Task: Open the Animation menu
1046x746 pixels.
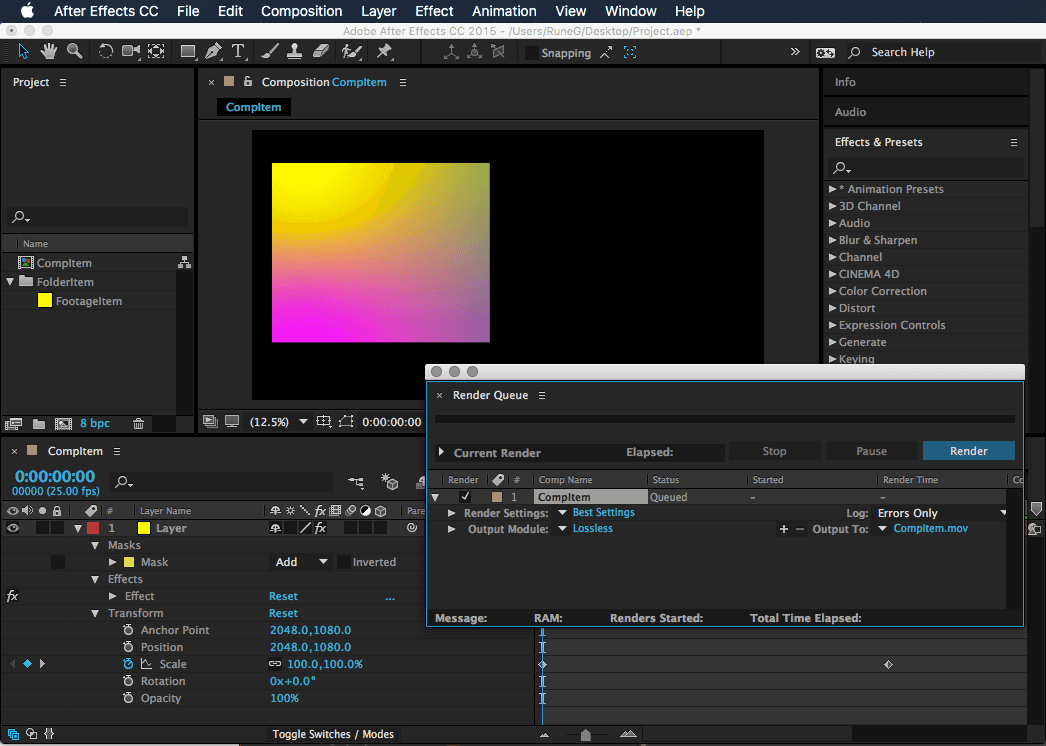Action: pos(504,11)
